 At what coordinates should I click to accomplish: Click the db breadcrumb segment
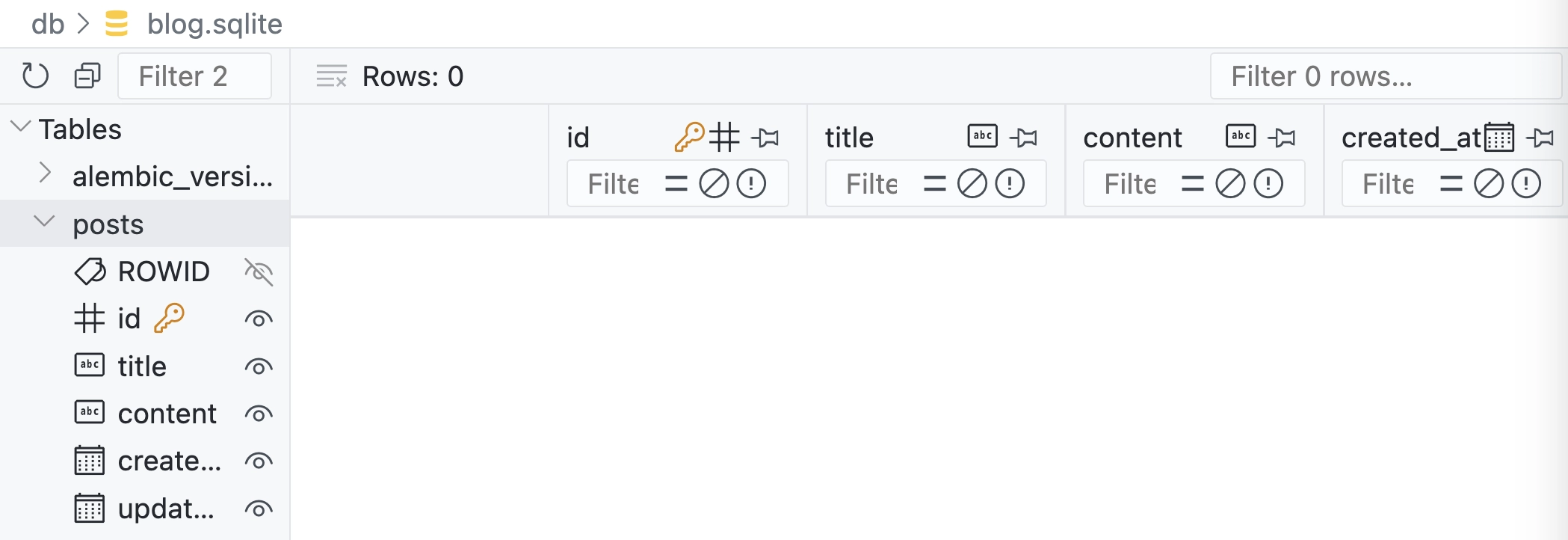pos(48,24)
